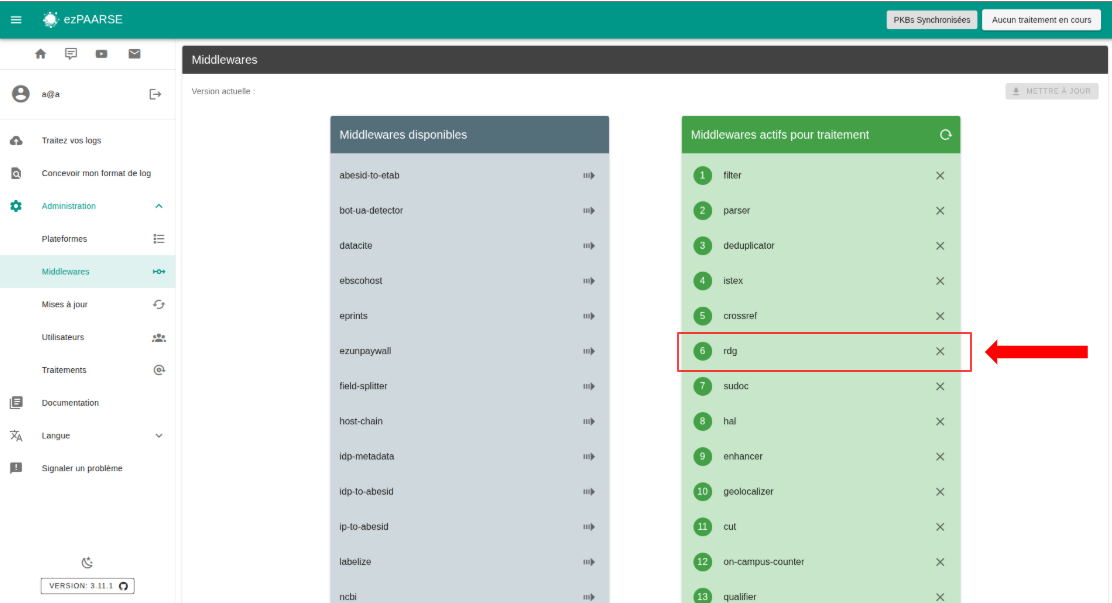Go to Mises à jour page

(64, 304)
